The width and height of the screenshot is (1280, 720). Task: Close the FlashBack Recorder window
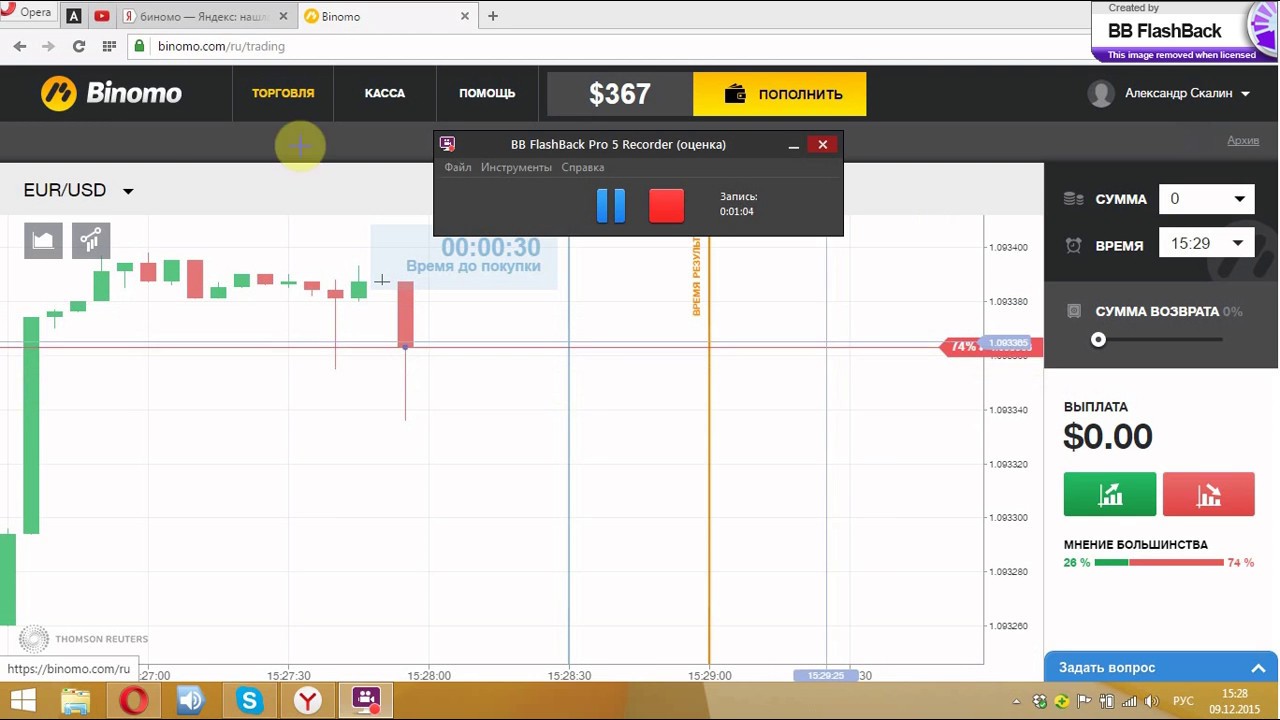[x=823, y=144]
